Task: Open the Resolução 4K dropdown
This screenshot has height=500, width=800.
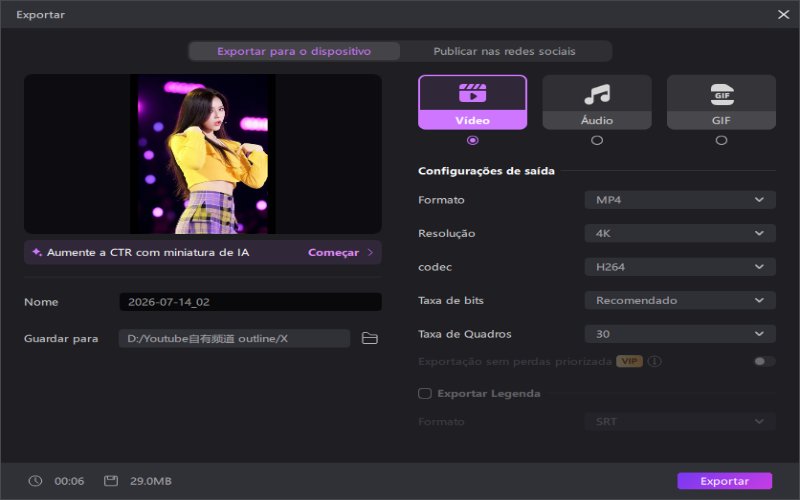Action: 680,233
